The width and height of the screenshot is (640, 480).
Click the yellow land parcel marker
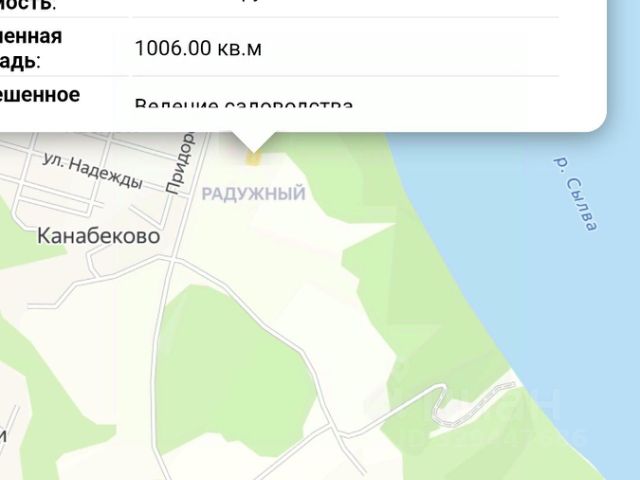click(253, 158)
